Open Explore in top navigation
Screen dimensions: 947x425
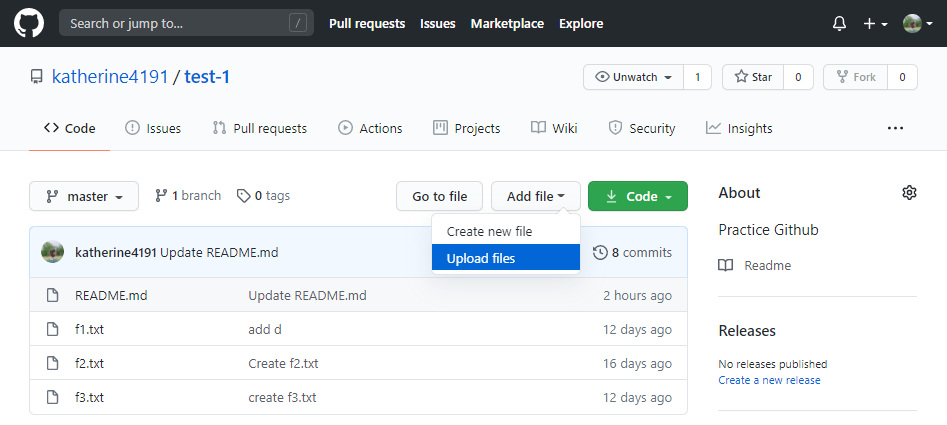click(580, 24)
